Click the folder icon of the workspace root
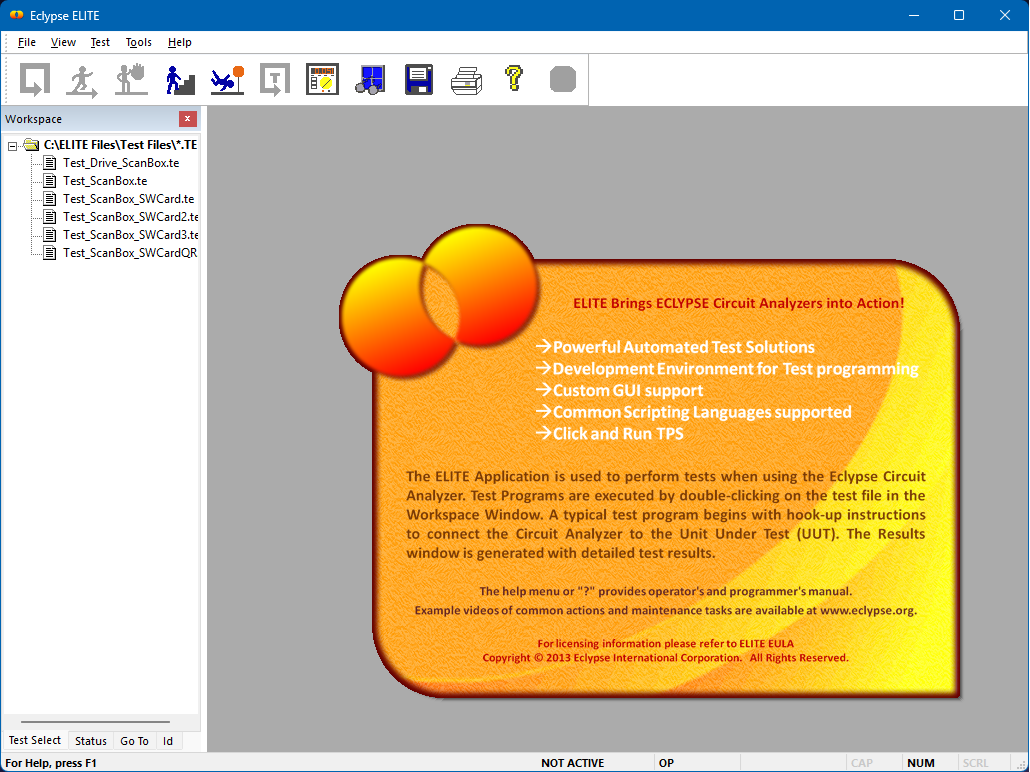Screen dimensions: 1030x772 pyautogui.click(x=31, y=145)
